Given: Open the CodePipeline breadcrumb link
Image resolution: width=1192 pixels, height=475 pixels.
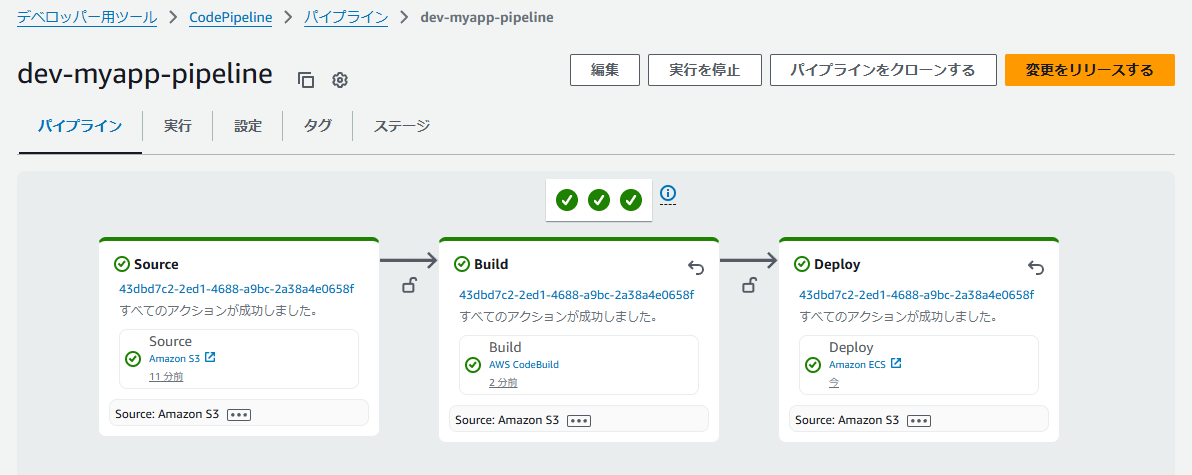Looking at the screenshot, I should (x=230, y=17).
